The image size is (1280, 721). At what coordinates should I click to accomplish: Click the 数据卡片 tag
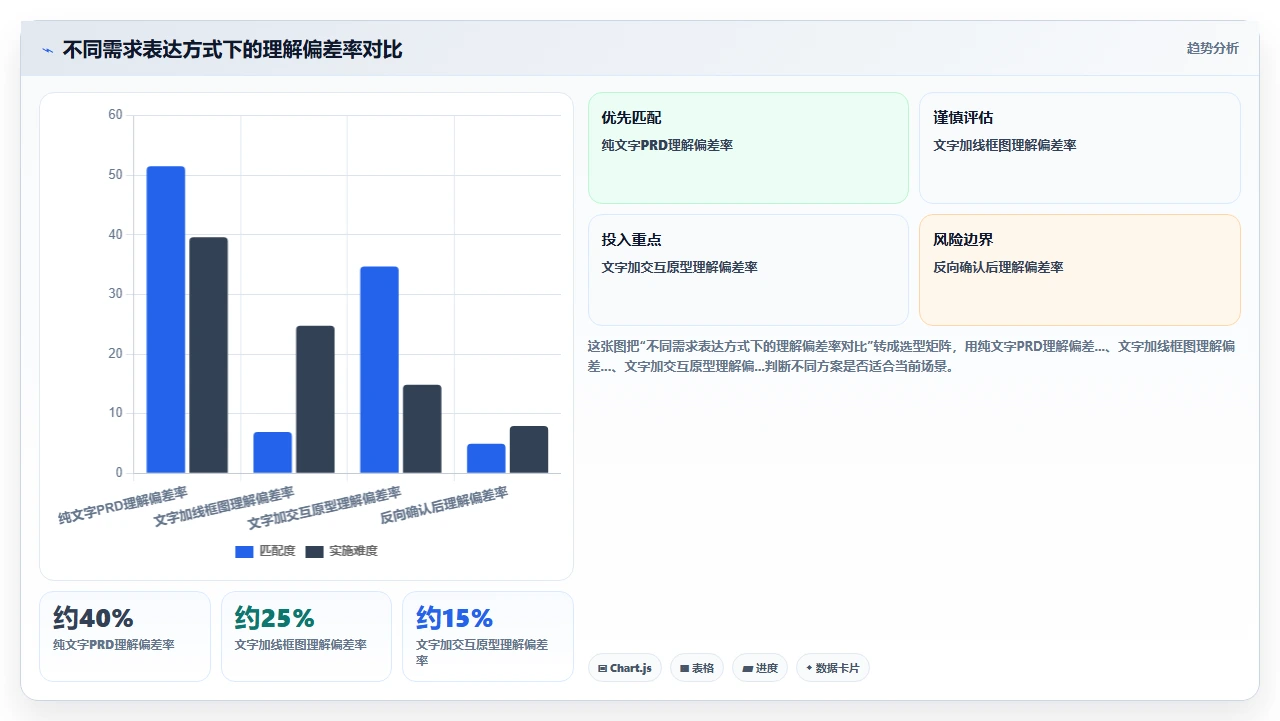(x=833, y=668)
